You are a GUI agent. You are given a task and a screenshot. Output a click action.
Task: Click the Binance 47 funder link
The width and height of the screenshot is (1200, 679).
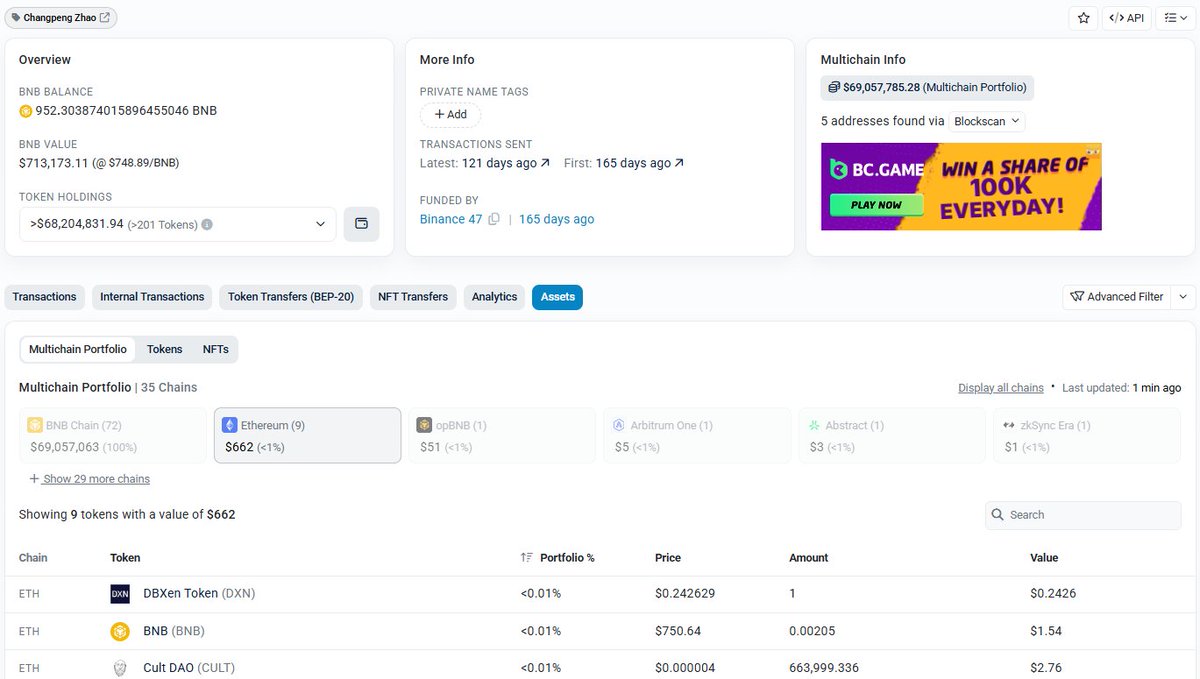pos(451,219)
